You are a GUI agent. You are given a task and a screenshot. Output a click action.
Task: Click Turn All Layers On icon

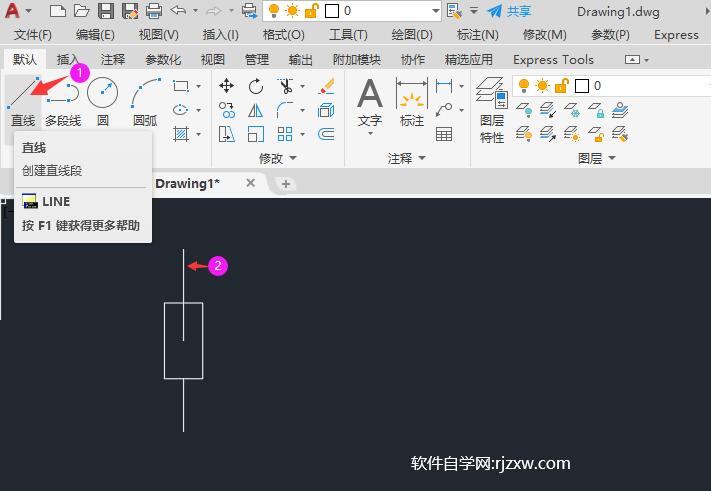[524, 134]
